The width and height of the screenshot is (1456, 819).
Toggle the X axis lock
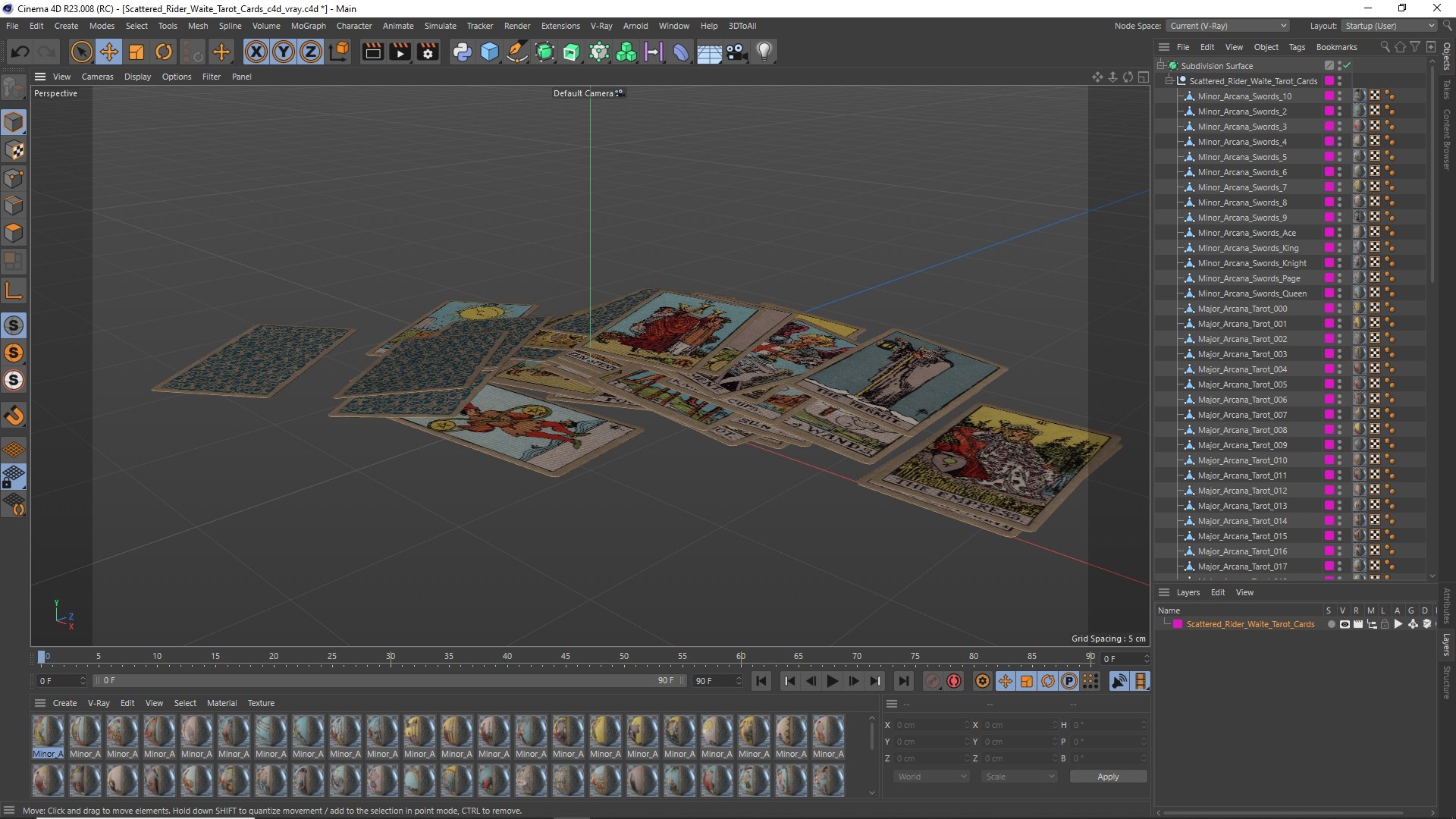256,52
